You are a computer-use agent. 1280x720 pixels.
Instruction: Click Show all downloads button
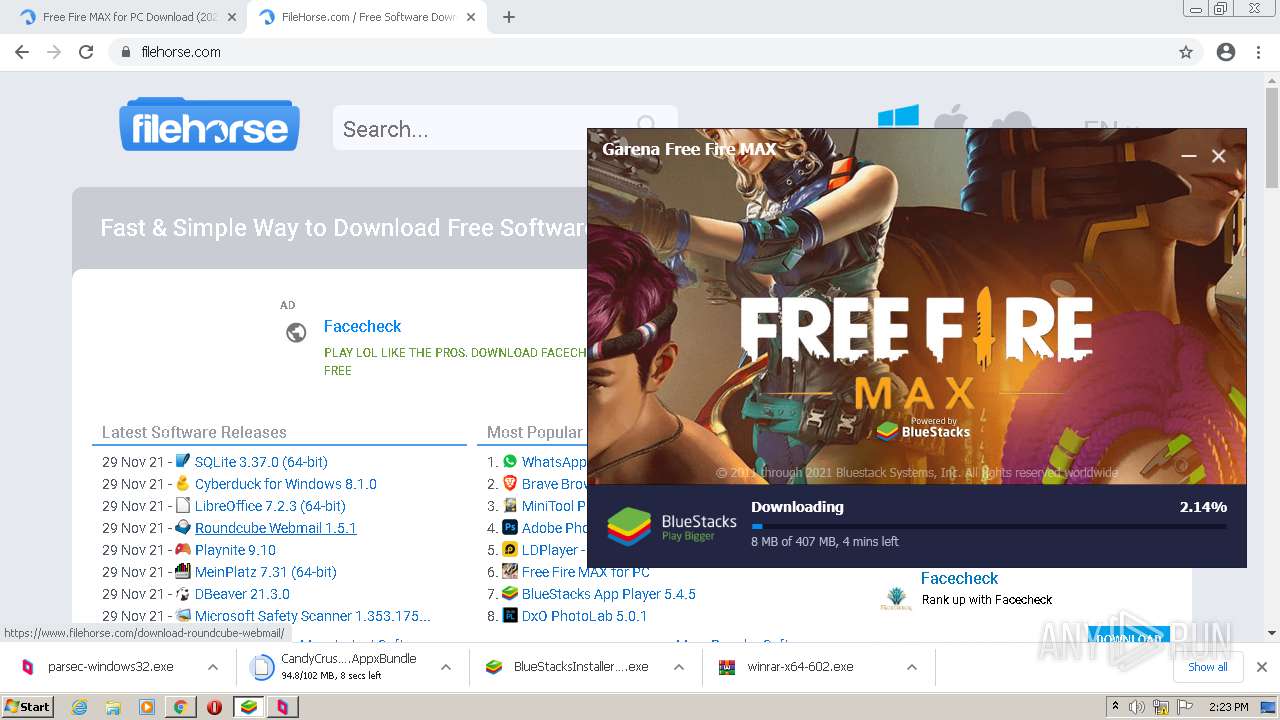pyautogui.click(x=1207, y=667)
